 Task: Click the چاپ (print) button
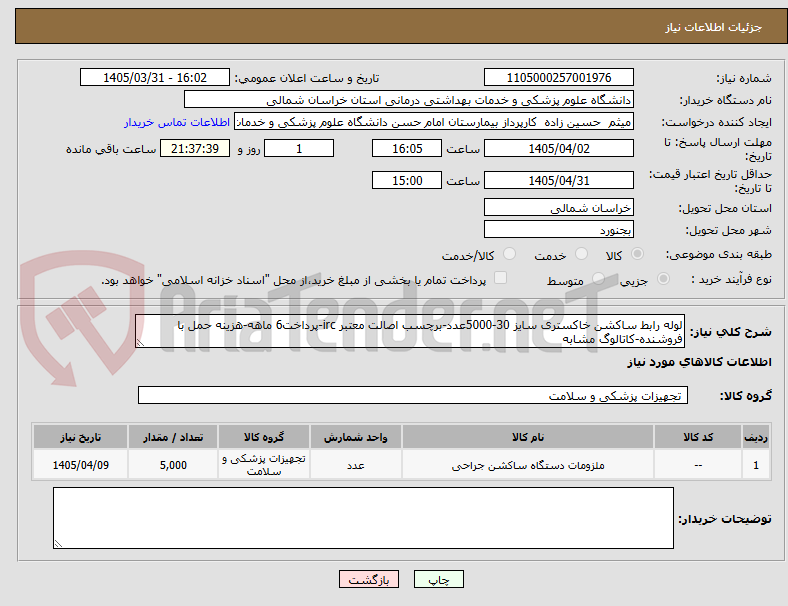pos(438,579)
